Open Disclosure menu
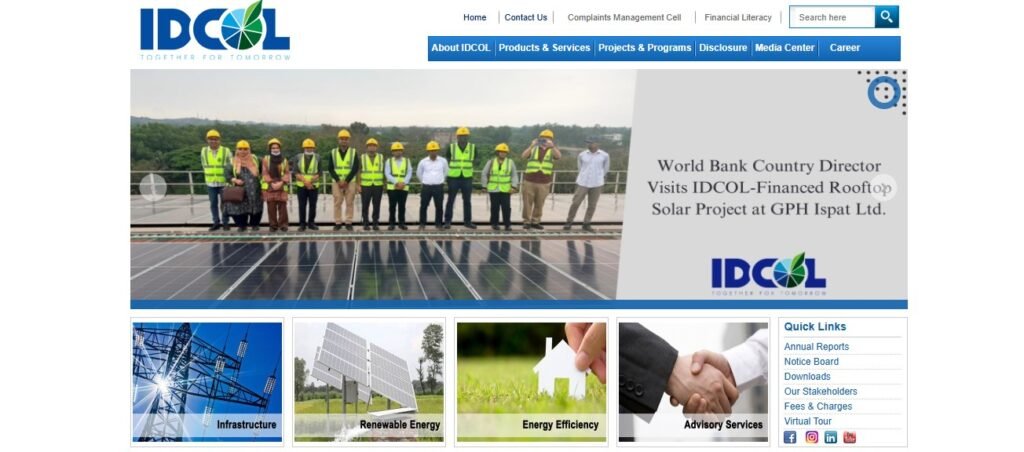 (723, 48)
